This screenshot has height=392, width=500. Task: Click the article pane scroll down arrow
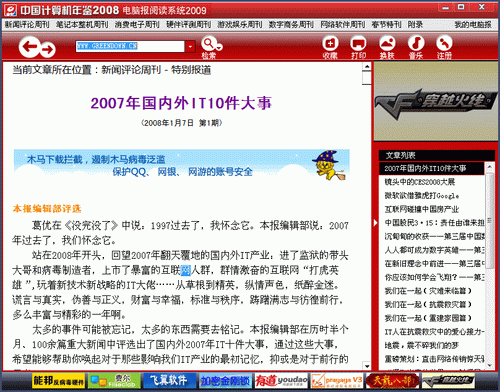(367, 366)
